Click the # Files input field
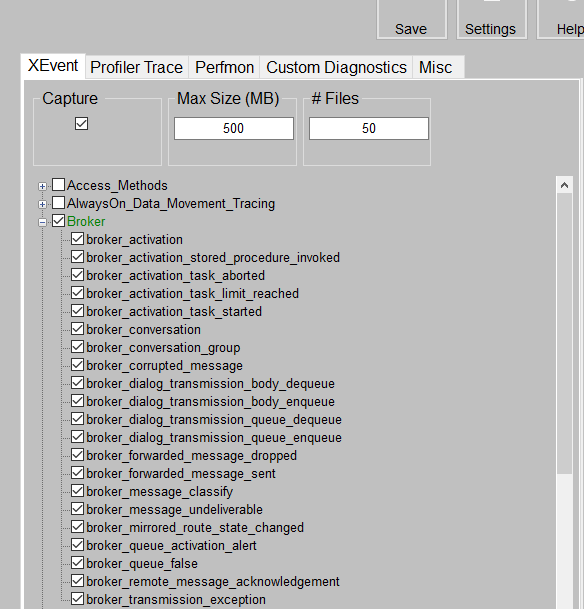This screenshot has height=609, width=584. coord(369,129)
